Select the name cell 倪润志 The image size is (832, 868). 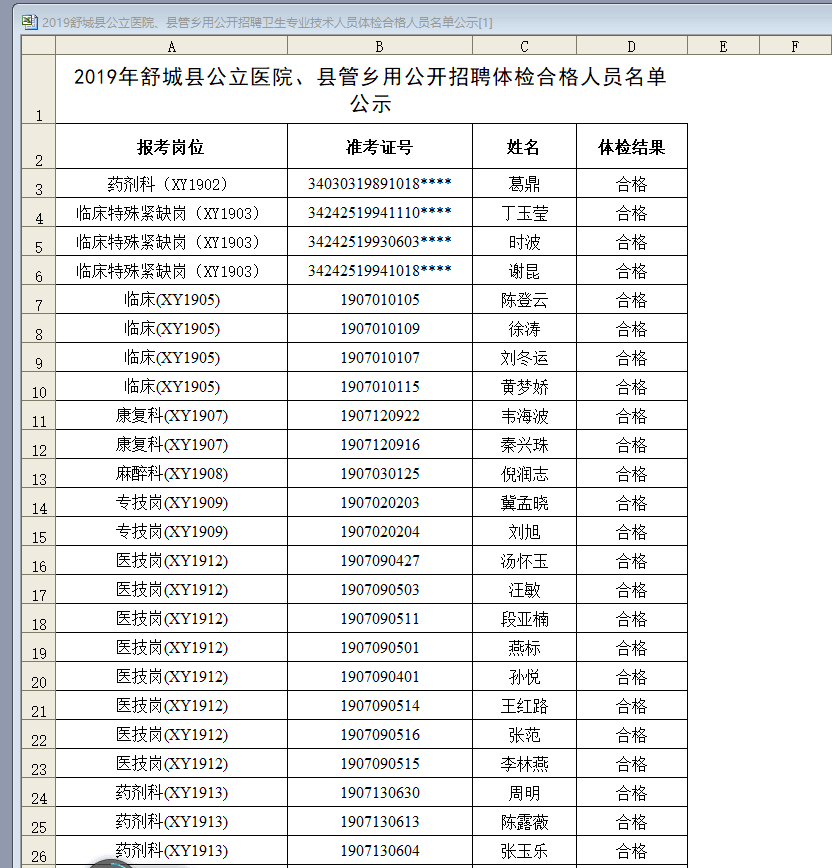click(x=524, y=473)
